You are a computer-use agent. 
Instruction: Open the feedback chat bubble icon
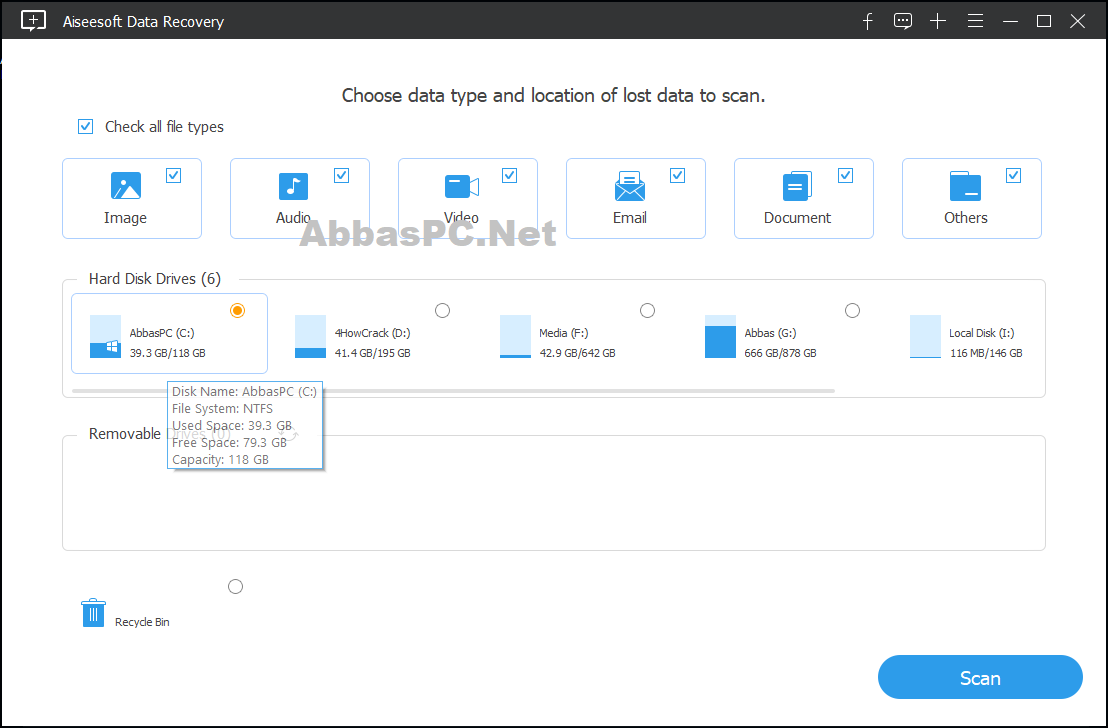point(902,21)
